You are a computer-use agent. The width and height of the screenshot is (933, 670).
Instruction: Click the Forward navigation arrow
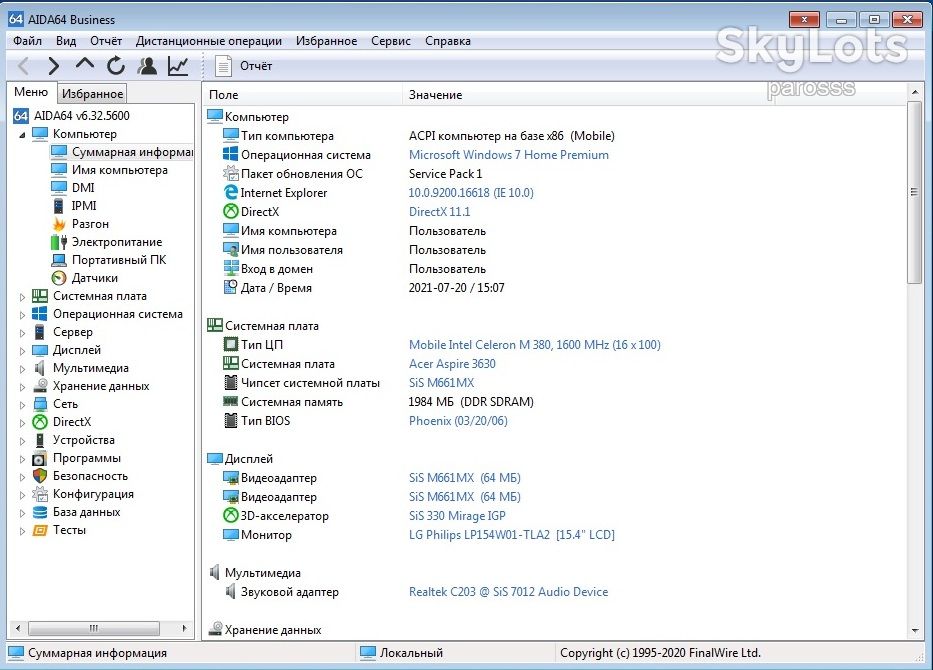click(x=54, y=65)
